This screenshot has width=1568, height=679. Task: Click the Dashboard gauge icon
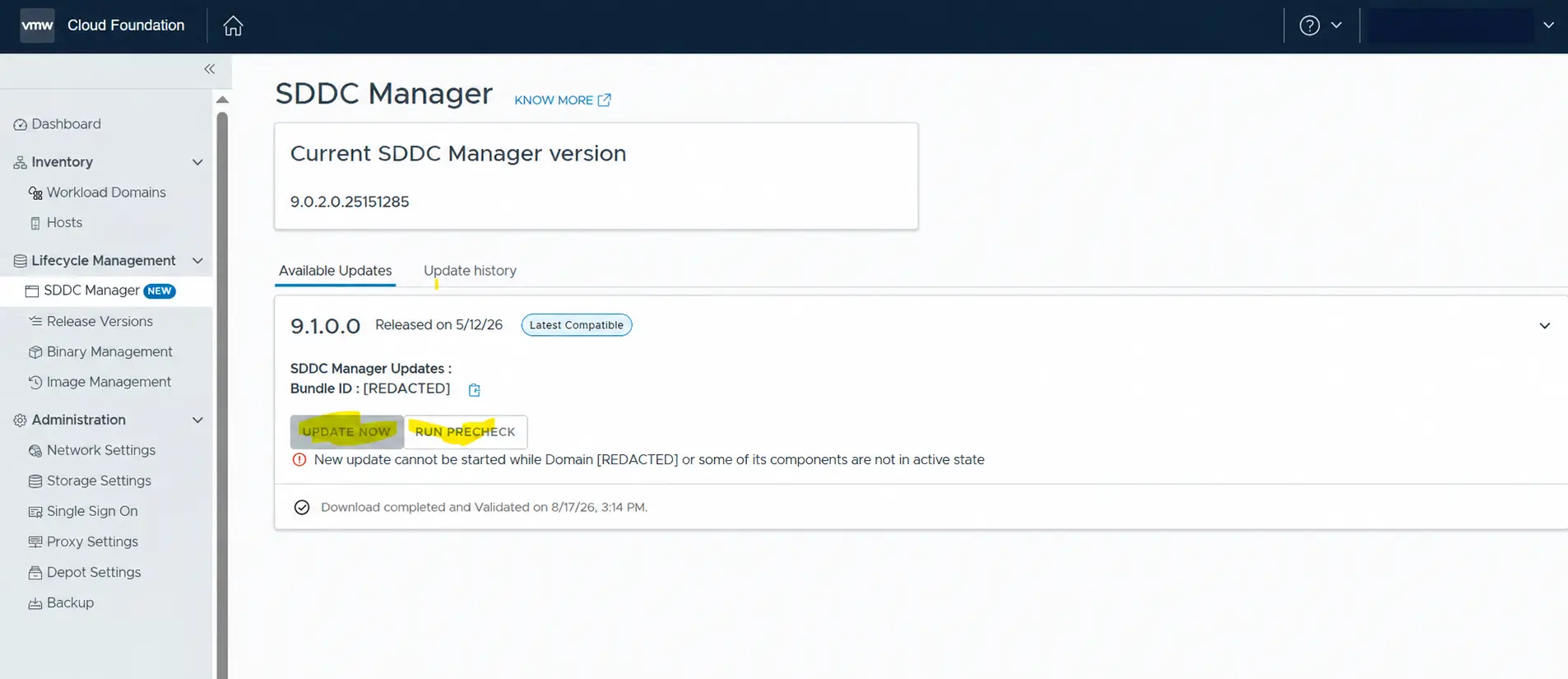20,124
